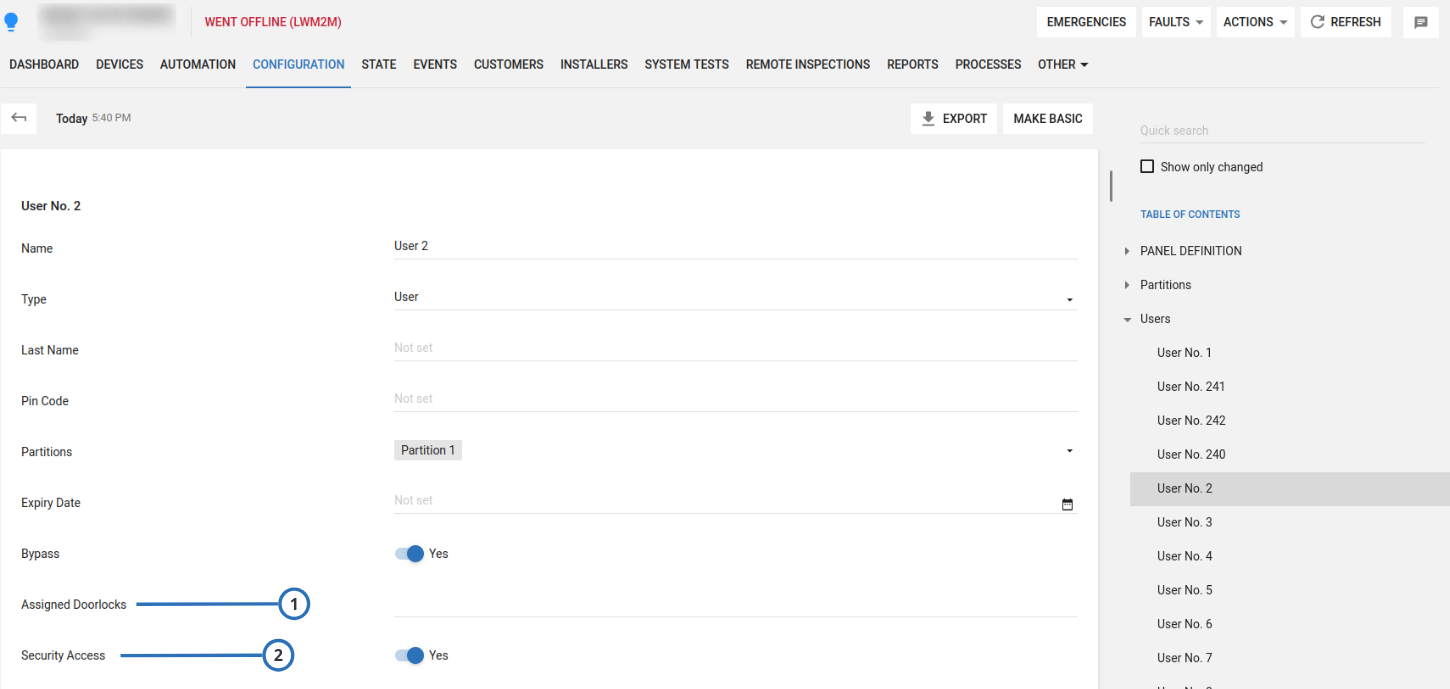Click the Refresh button

pyautogui.click(x=1345, y=22)
